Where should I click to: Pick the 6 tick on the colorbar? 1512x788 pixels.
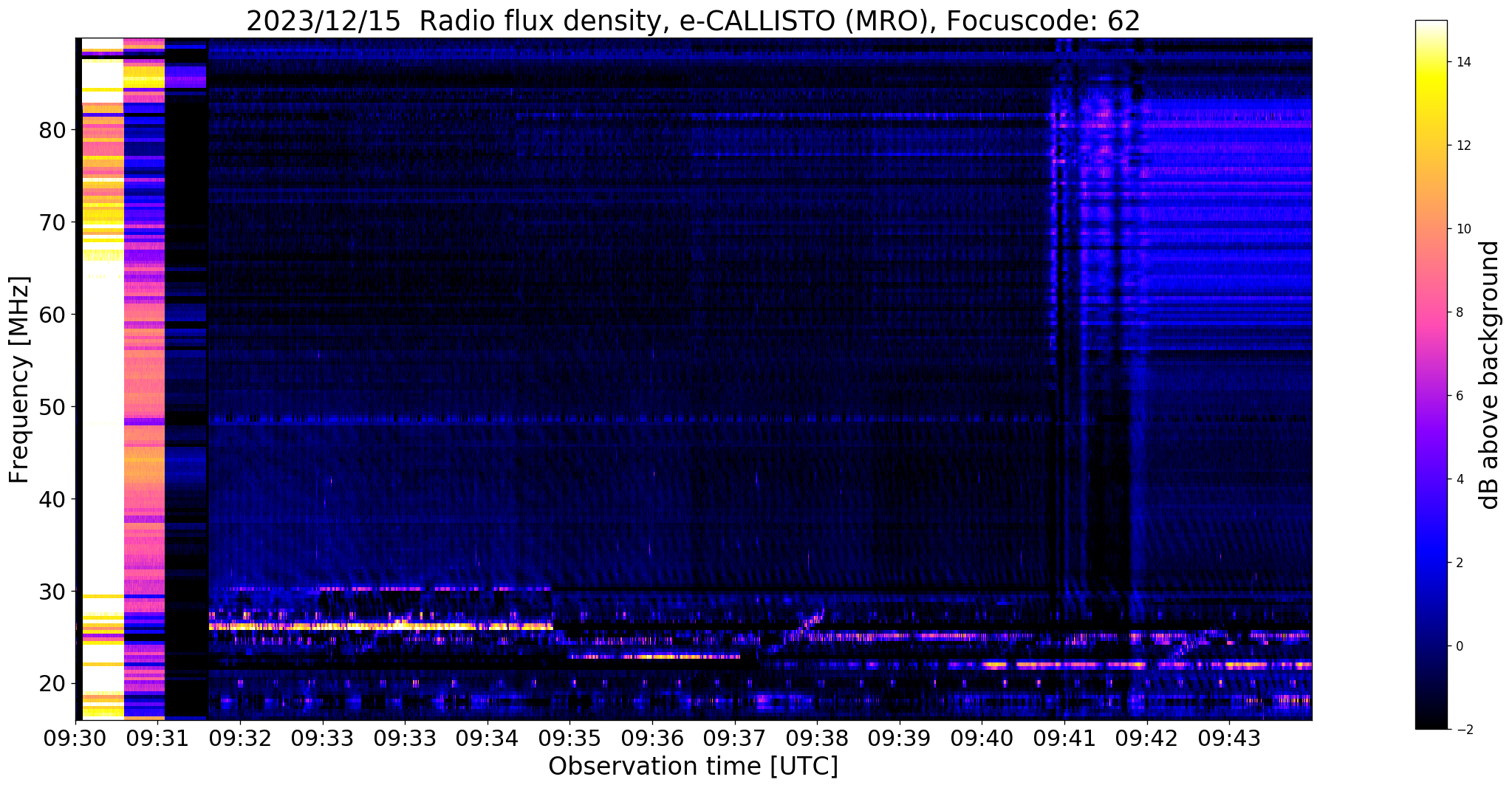1459,396
